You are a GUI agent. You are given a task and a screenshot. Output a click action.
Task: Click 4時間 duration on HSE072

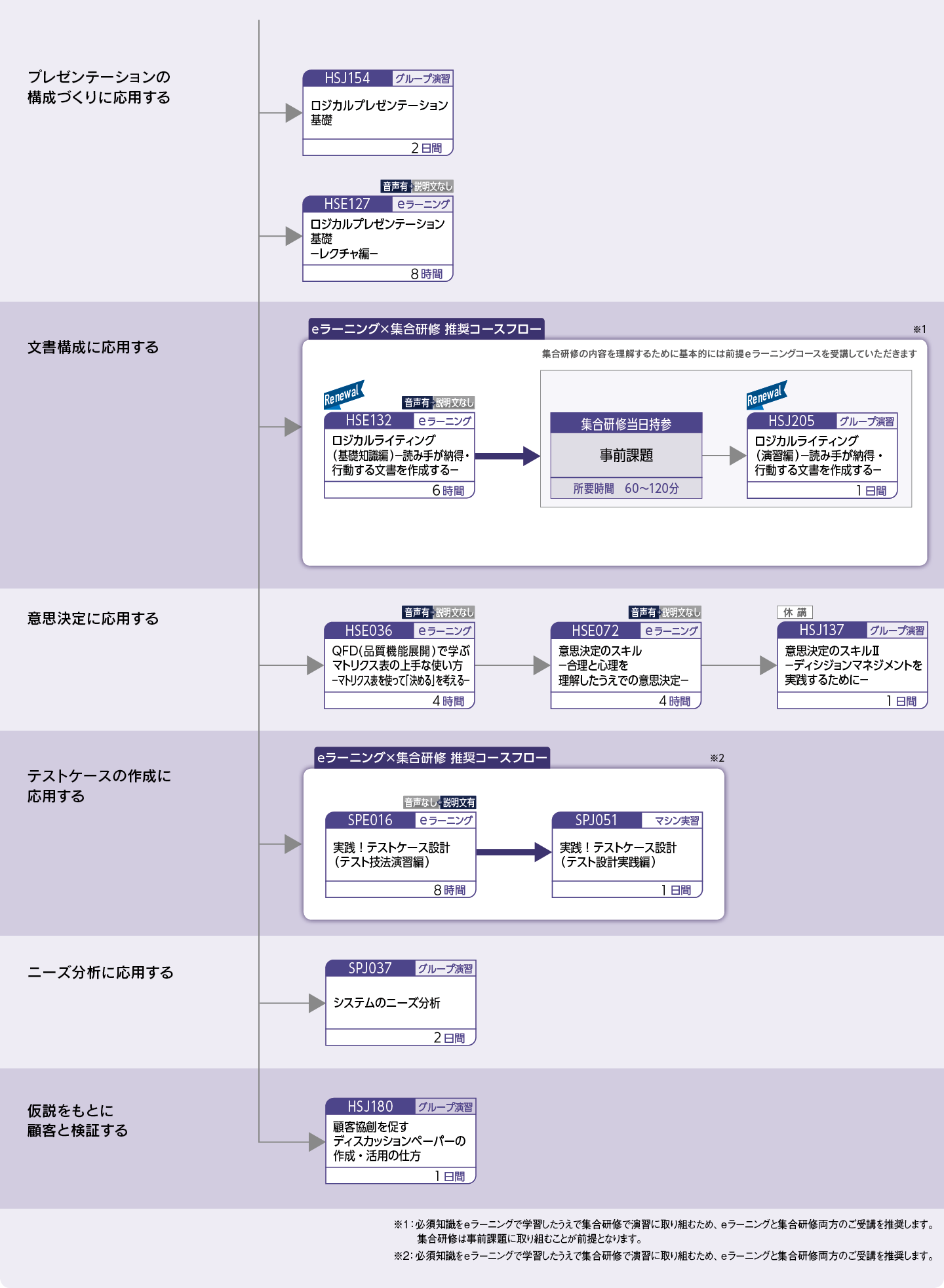tap(675, 701)
